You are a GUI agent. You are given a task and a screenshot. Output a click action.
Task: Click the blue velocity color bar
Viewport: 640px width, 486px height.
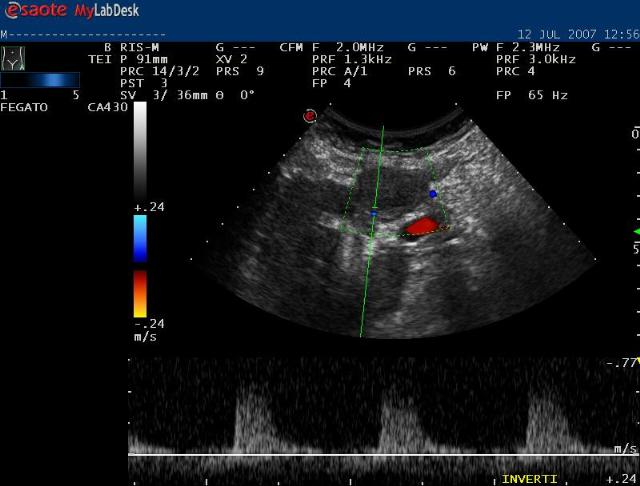[140, 238]
